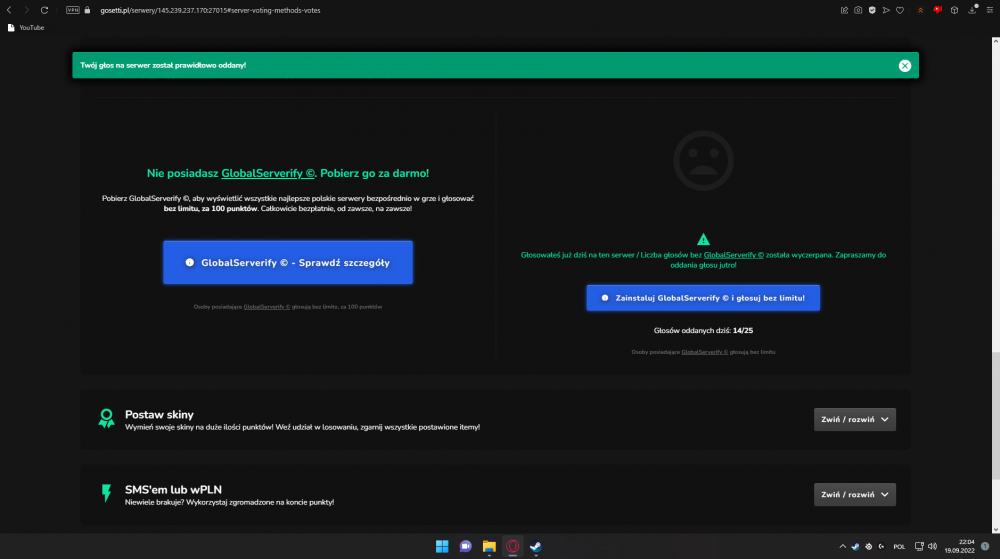Viewport: 1000px width, 559px height.
Task: Go back with the browser back arrow
Action: [x=9, y=10]
